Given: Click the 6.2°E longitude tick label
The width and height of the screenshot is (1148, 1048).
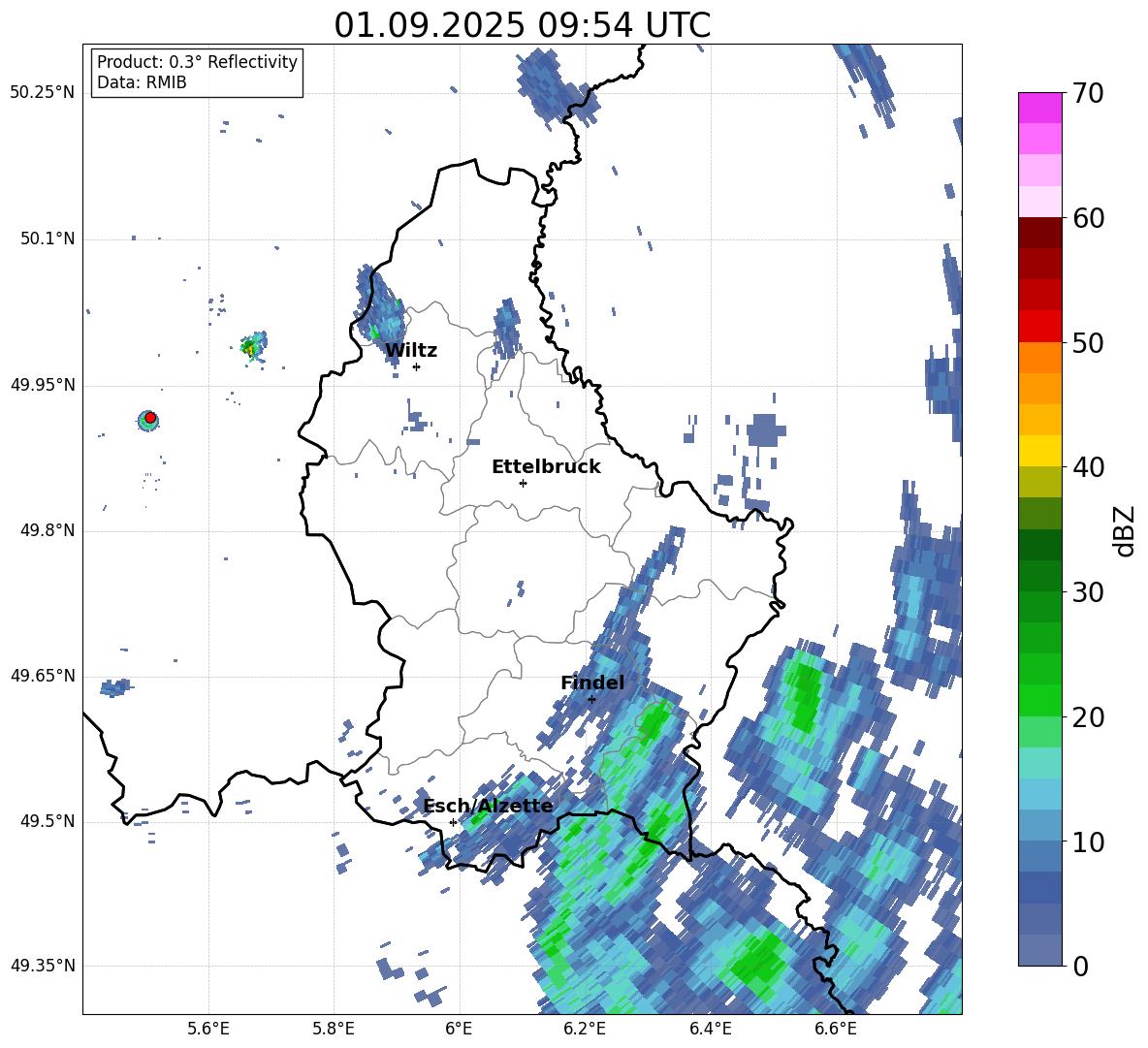Looking at the screenshot, I should (585, 1029).
